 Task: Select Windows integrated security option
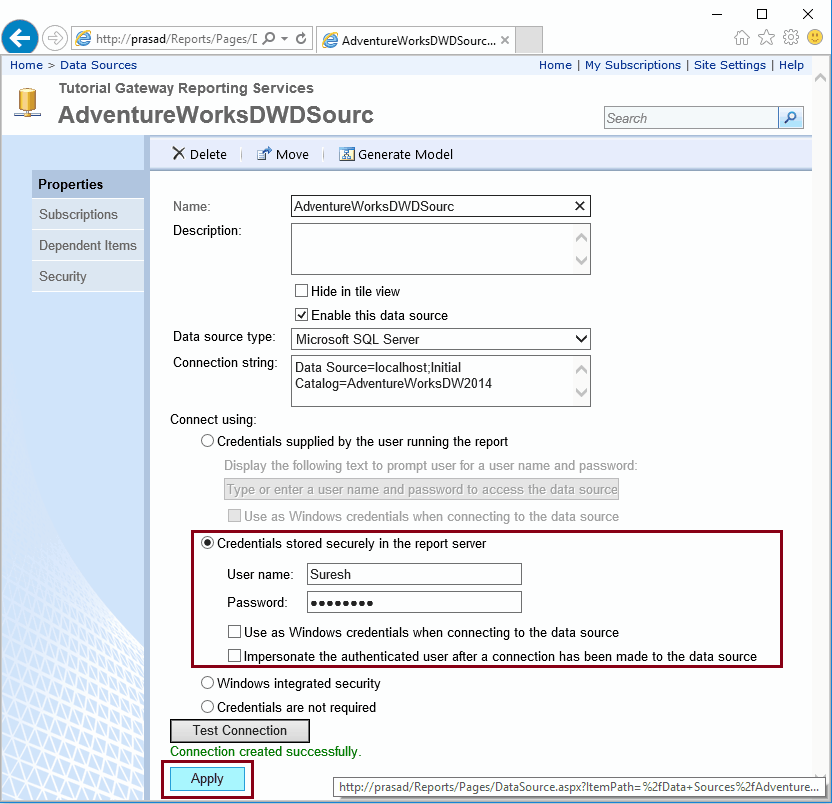tap(207, 682)
